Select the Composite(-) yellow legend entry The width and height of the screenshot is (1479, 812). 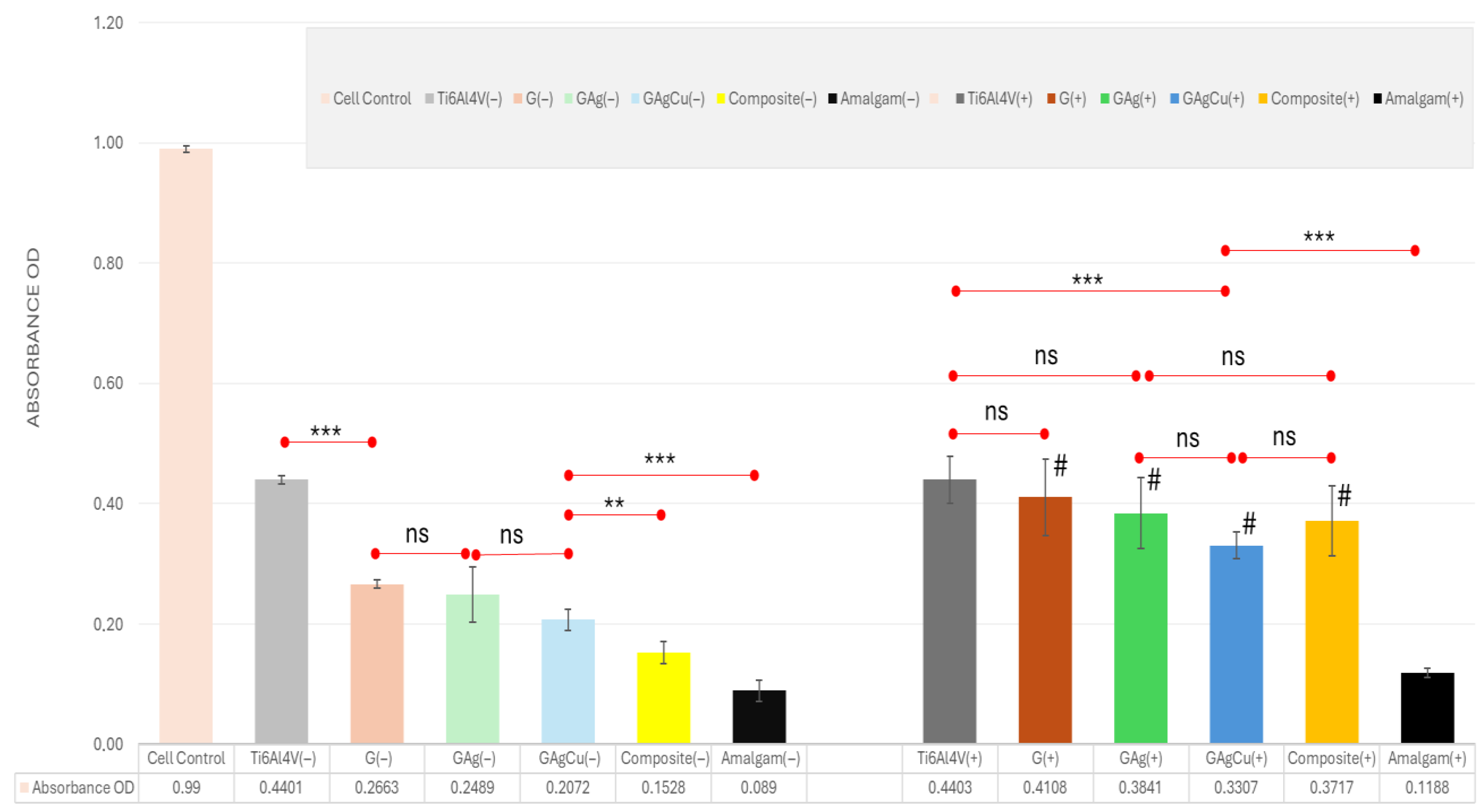[766, 99]
